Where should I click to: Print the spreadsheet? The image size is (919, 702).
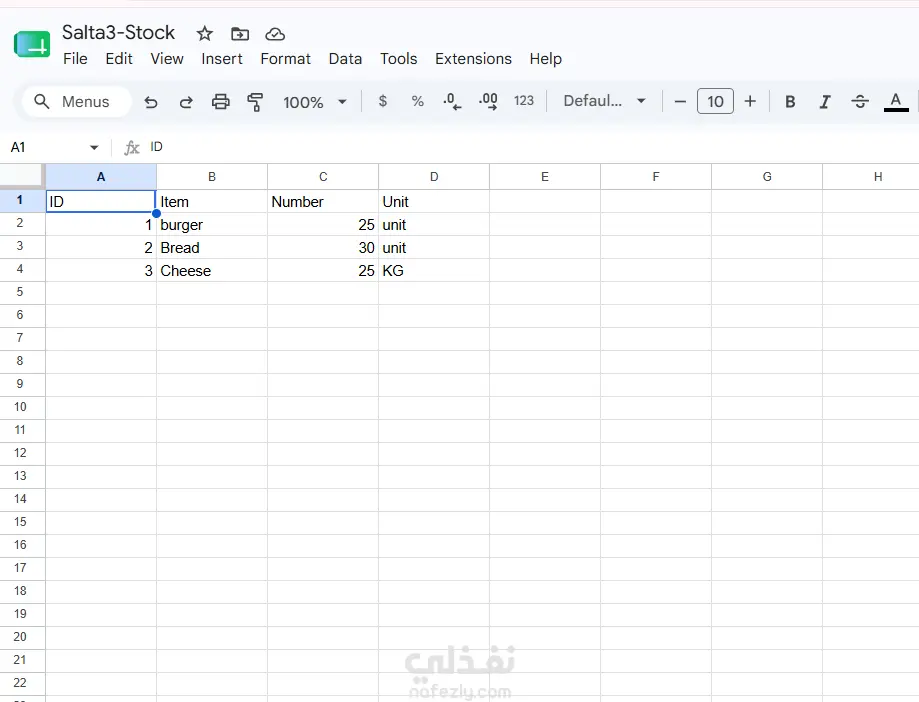[x=220, y=102]
